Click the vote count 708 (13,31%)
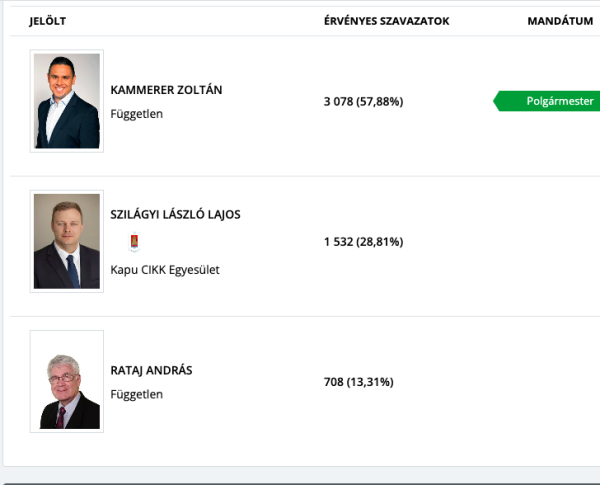600x485 pixels. pyautogui.click(x=359, y=382)
